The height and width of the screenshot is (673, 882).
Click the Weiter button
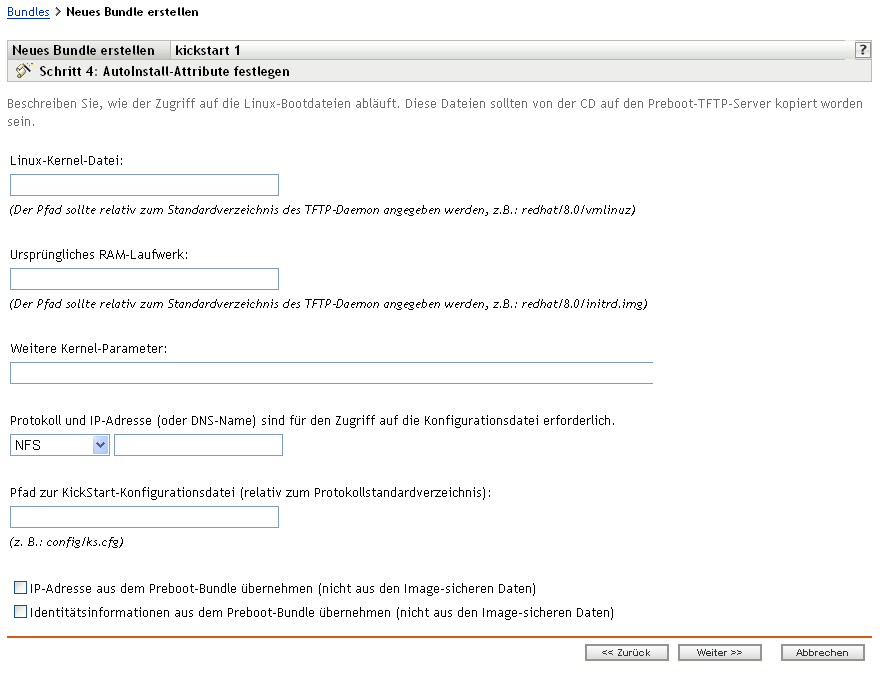pyautogui.click(x=719, y=652)
